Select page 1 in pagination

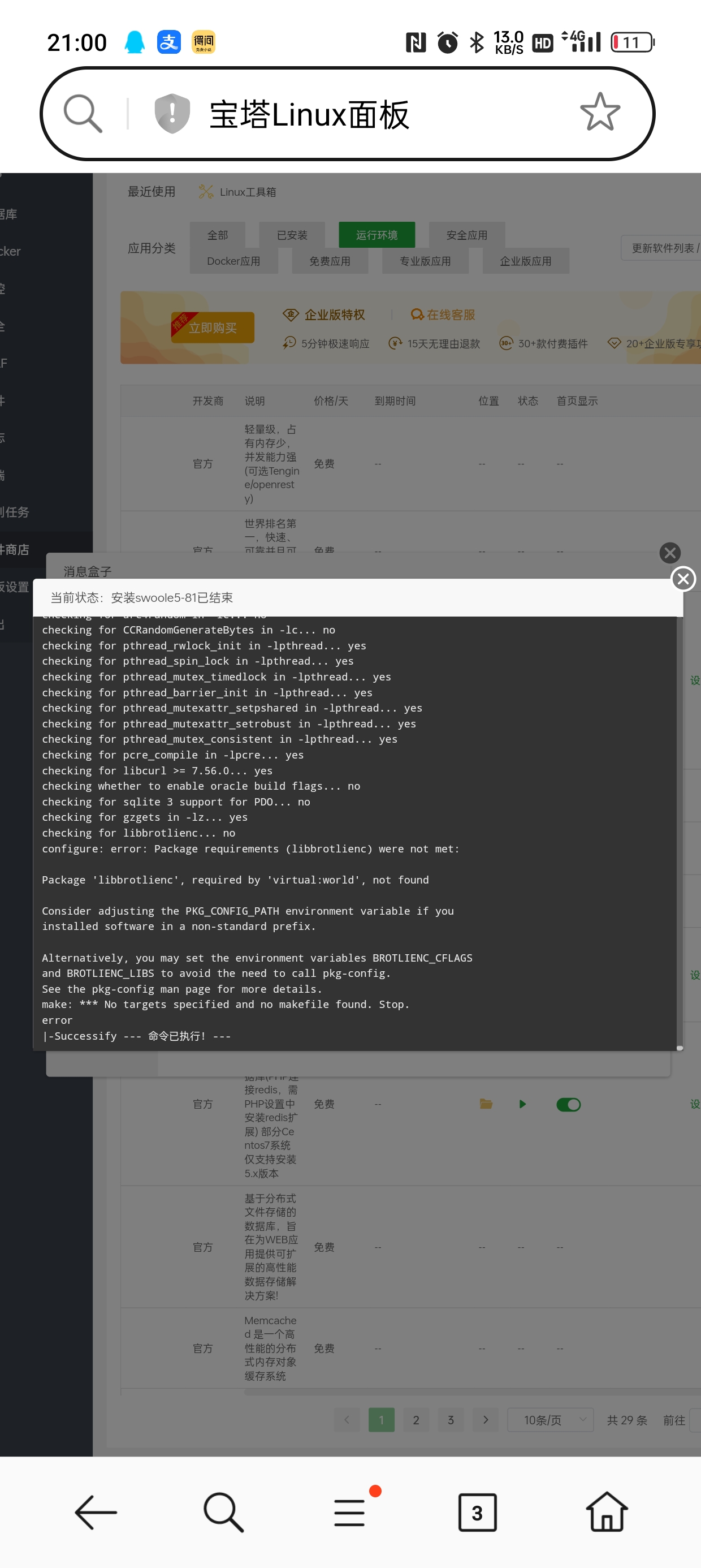pyautogui.click(x=382, y=1419)
